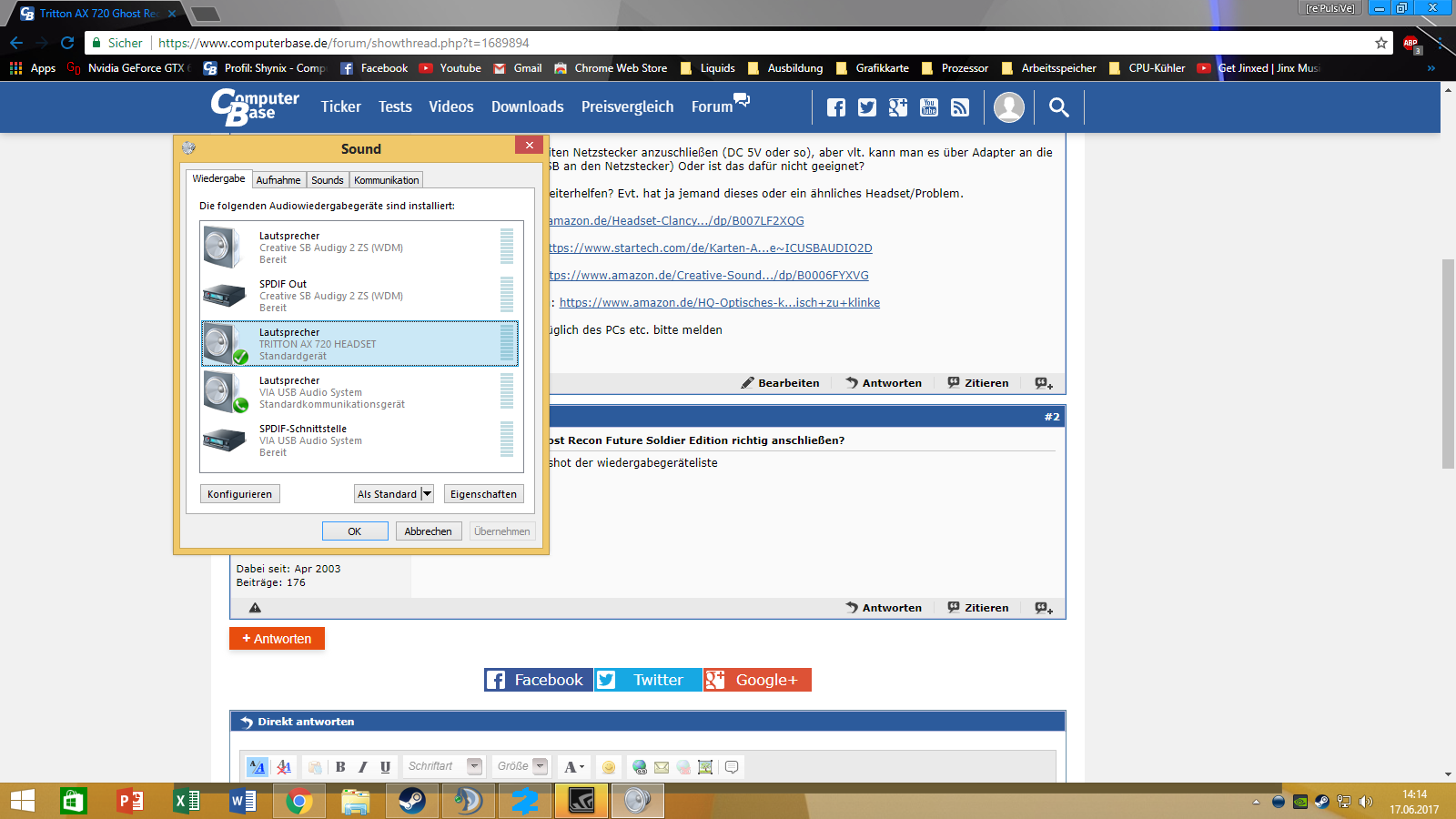Select SPDIF Out Creative device

[x=359, y=296]
